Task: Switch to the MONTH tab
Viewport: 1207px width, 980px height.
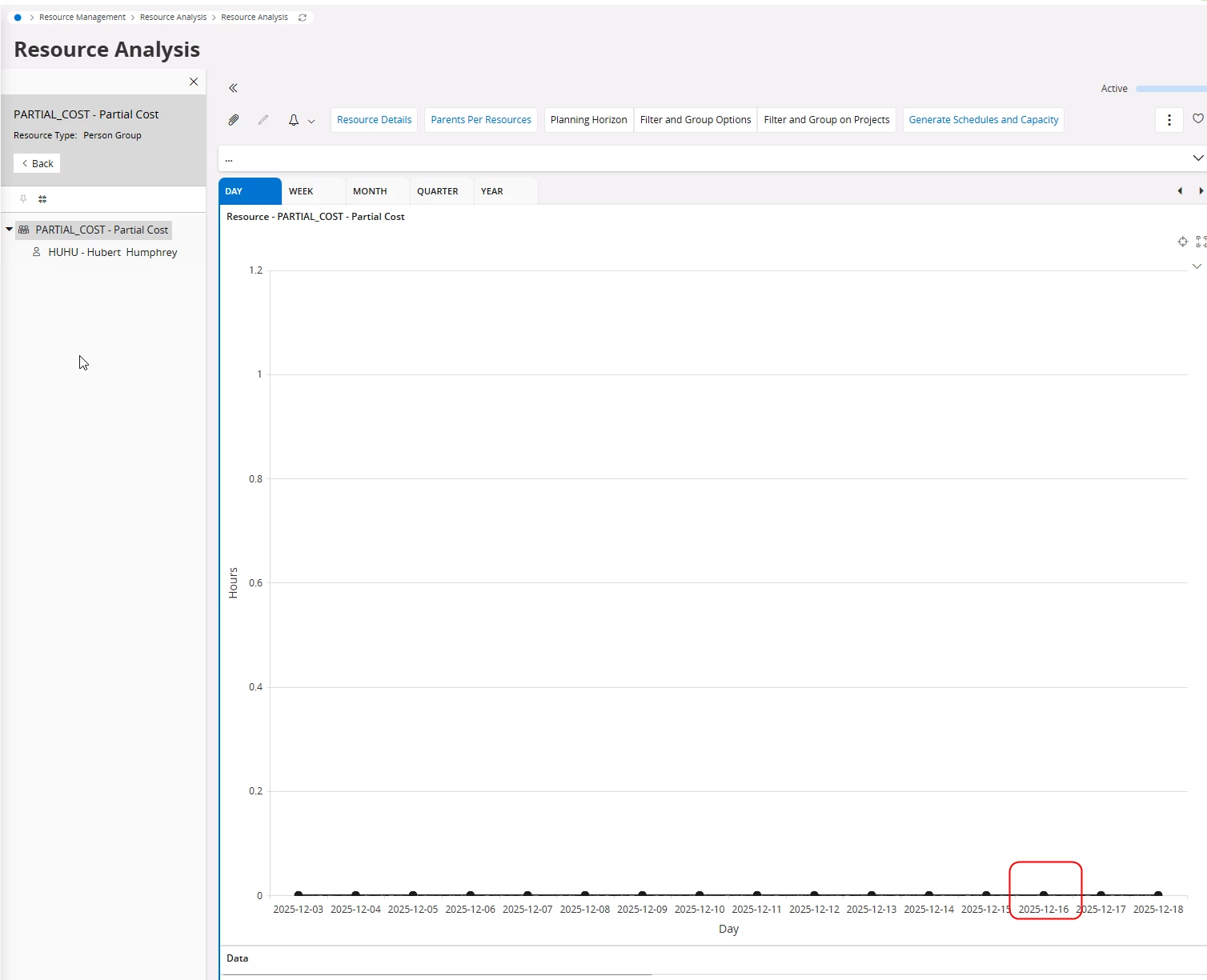Action: pyautogui.click(x=378, y=191)
